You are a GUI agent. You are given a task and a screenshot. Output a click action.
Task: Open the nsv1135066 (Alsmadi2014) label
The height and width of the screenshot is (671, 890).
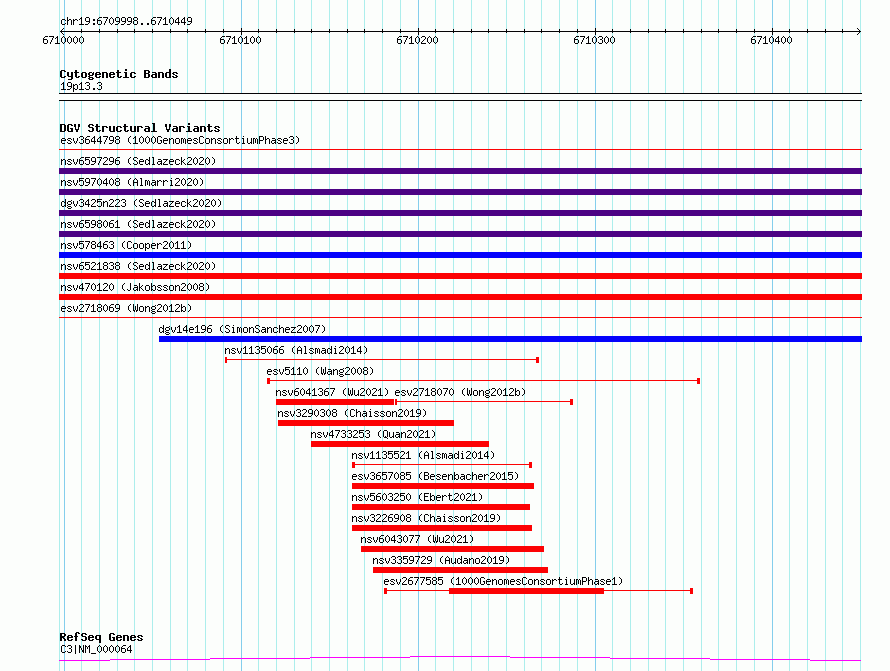coord(296,350)
